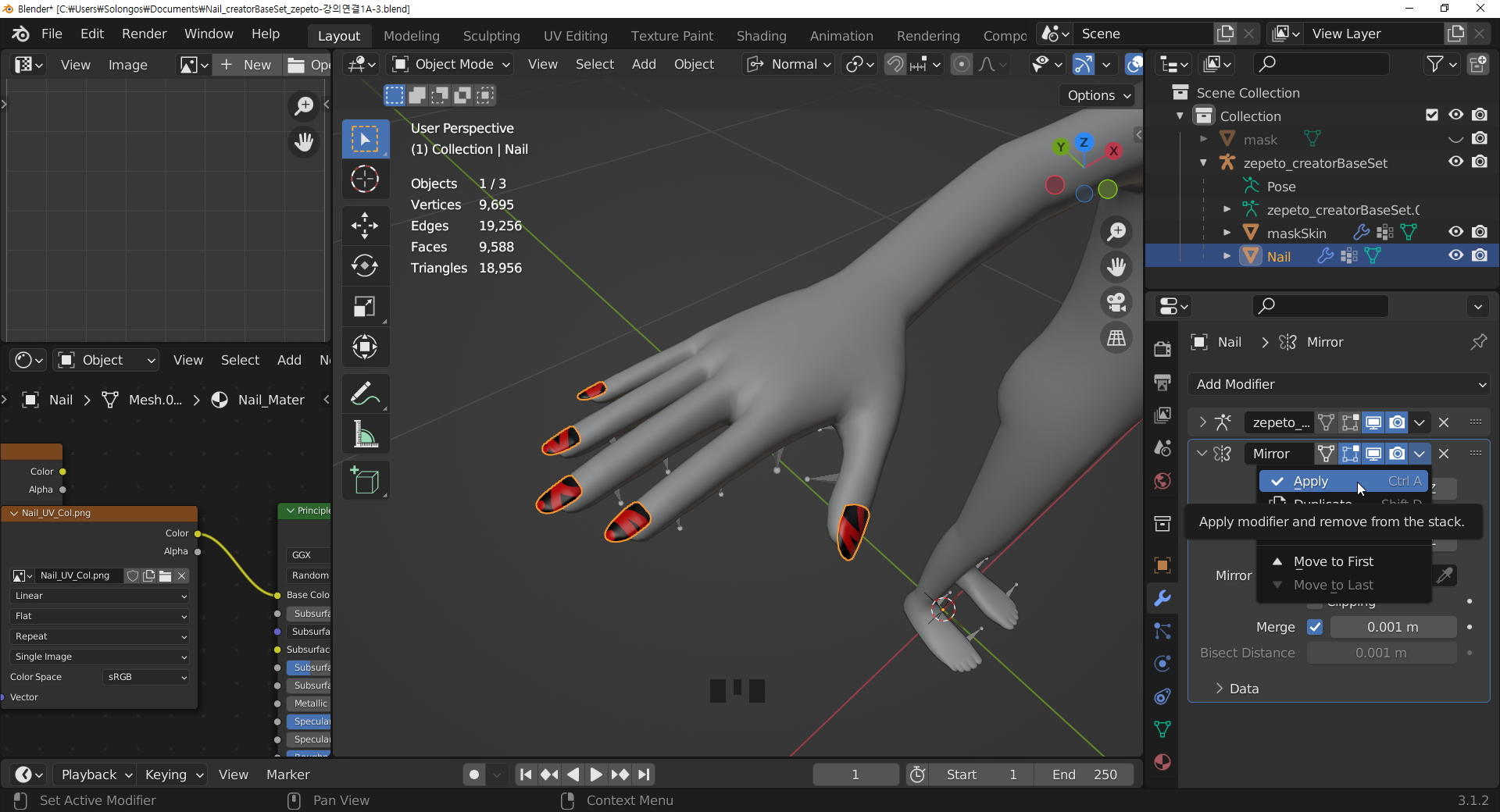This screenshot has width=1500, height=812.
Task: Open the Render menu
Action: pos(144,34)
